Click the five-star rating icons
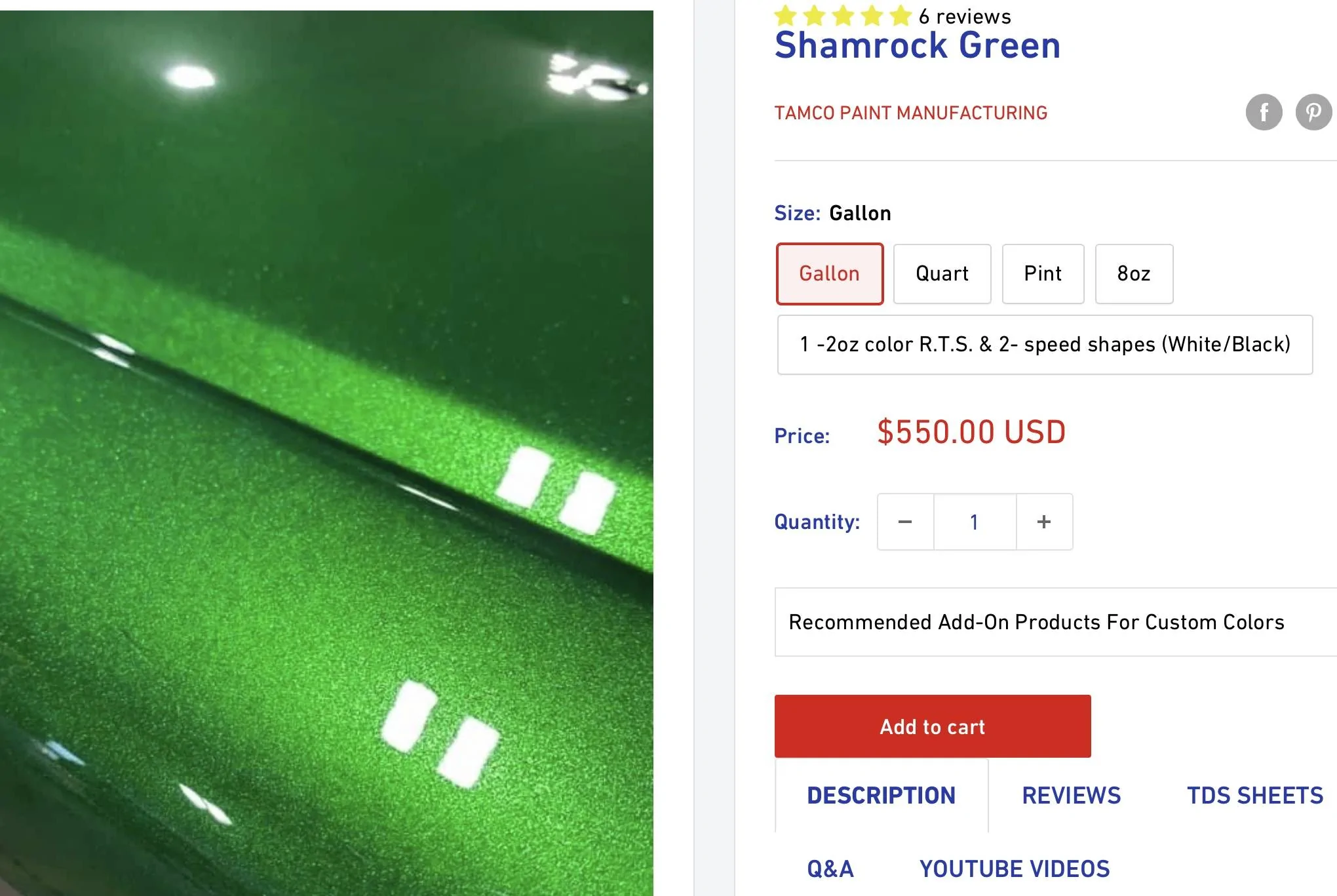 [x=843, y=15]
